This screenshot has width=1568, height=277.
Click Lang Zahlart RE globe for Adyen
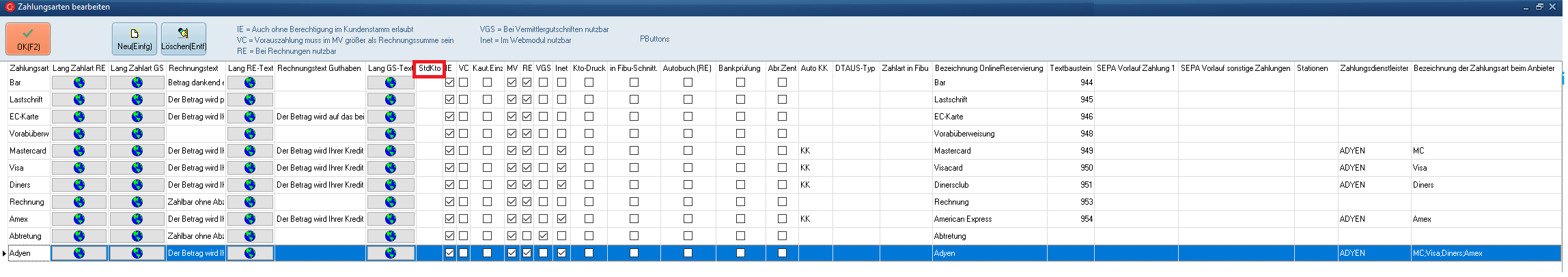click(x=79, y=253)
